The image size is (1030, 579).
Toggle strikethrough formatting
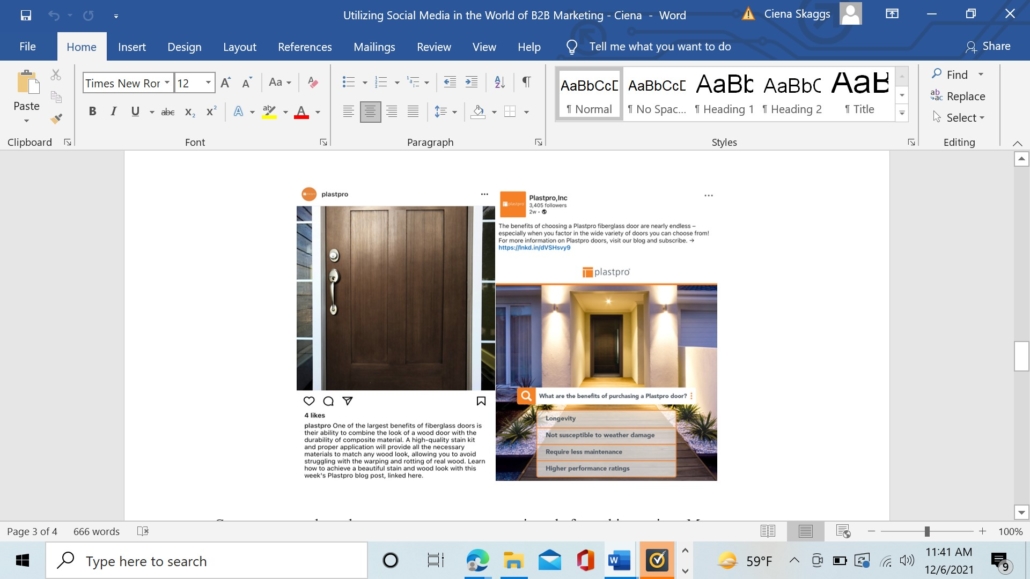click(168, 112)
